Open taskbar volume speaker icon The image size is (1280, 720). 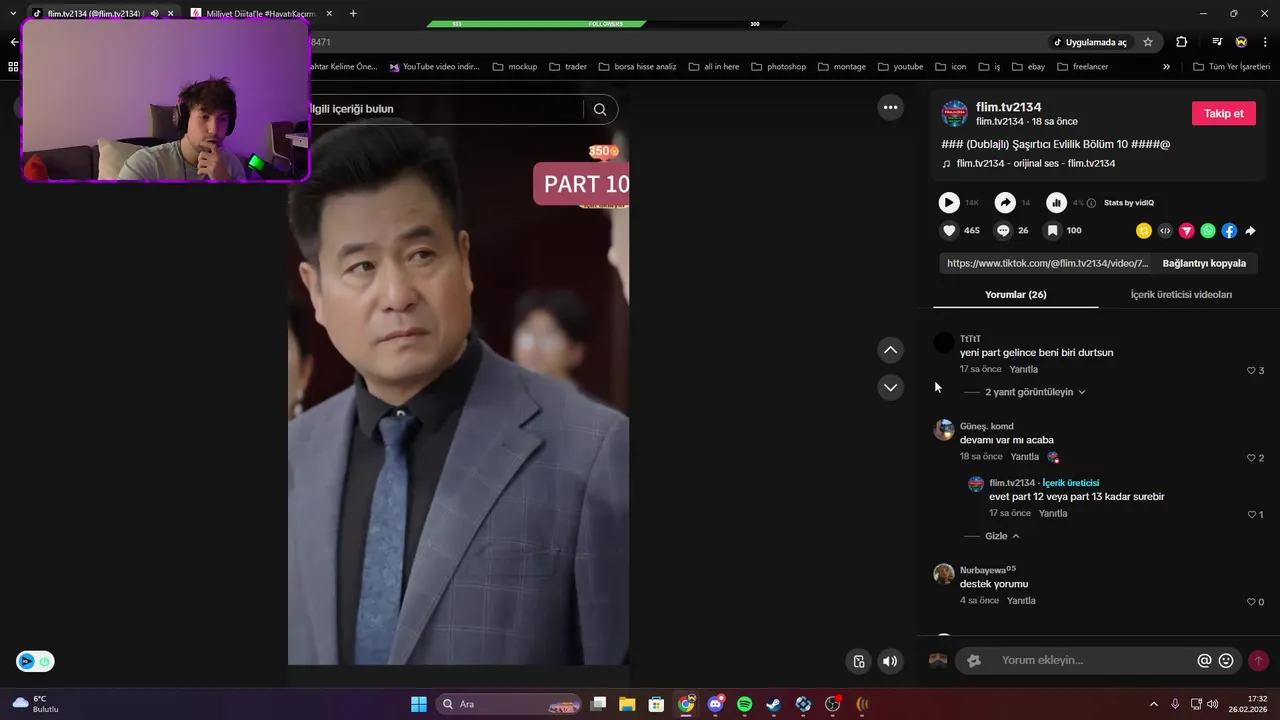[1212, 704]
